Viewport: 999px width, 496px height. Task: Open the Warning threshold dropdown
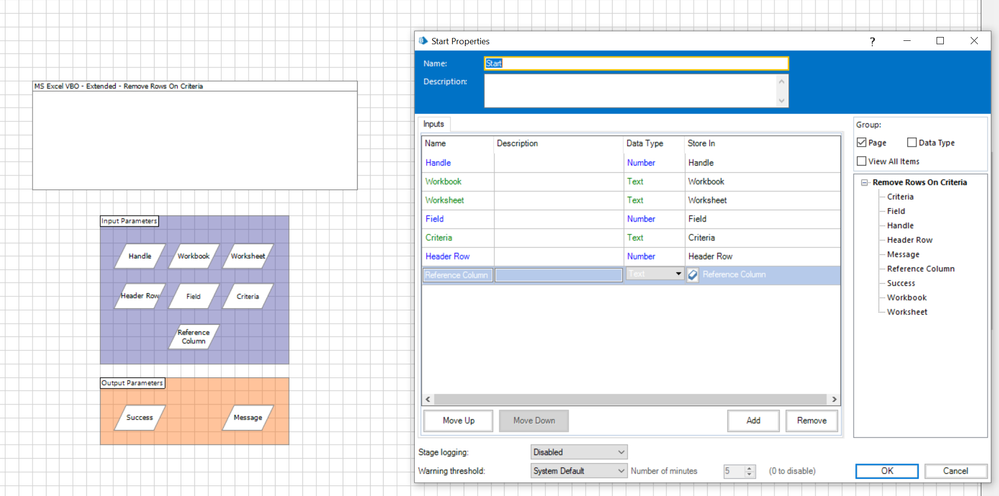coord(579,471)
